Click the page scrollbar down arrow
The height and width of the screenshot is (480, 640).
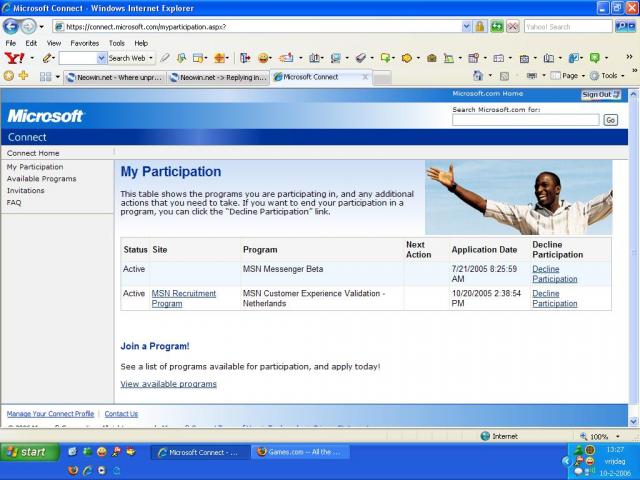pos(633,421)
